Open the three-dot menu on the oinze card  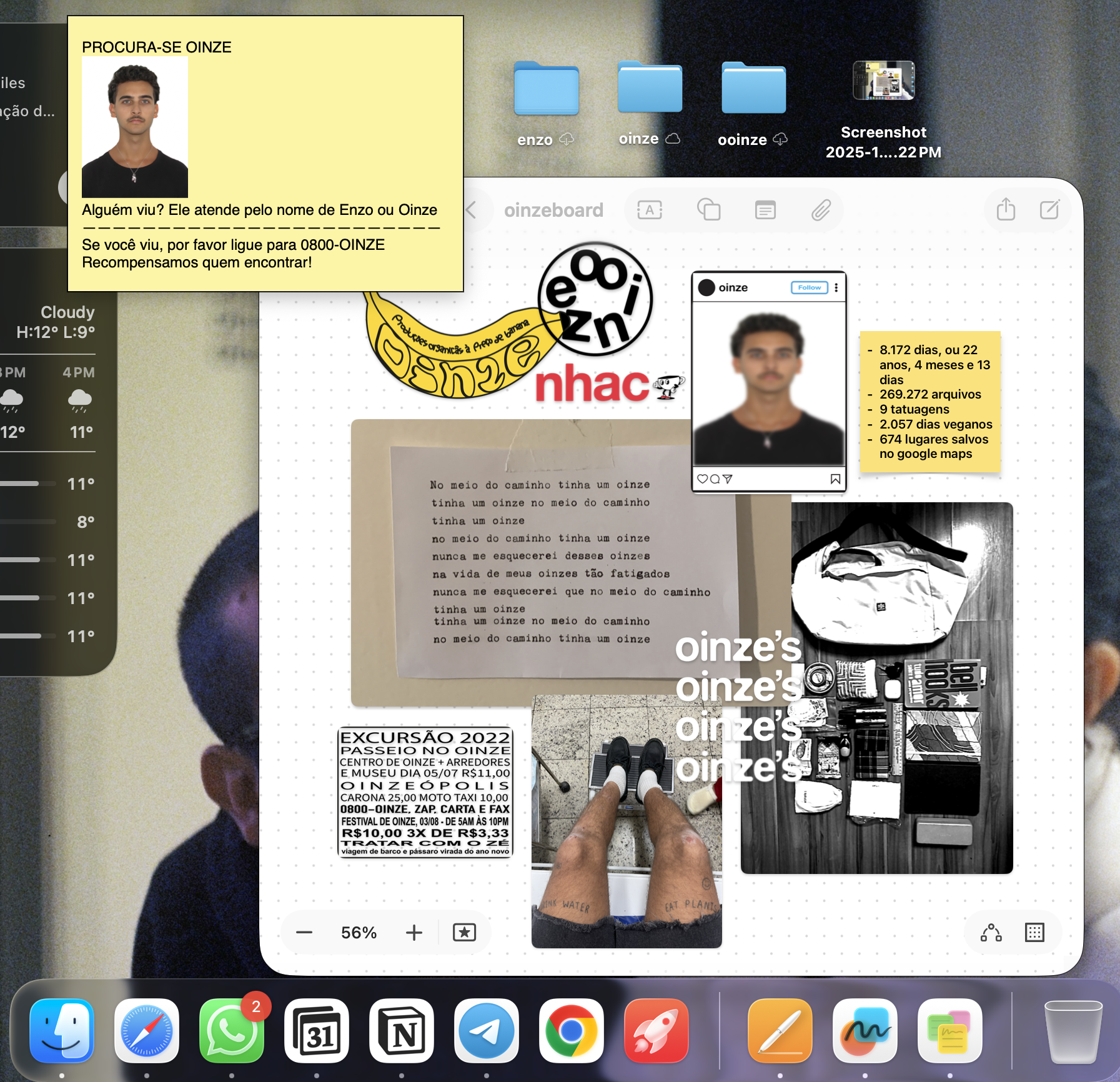[836, 287]
